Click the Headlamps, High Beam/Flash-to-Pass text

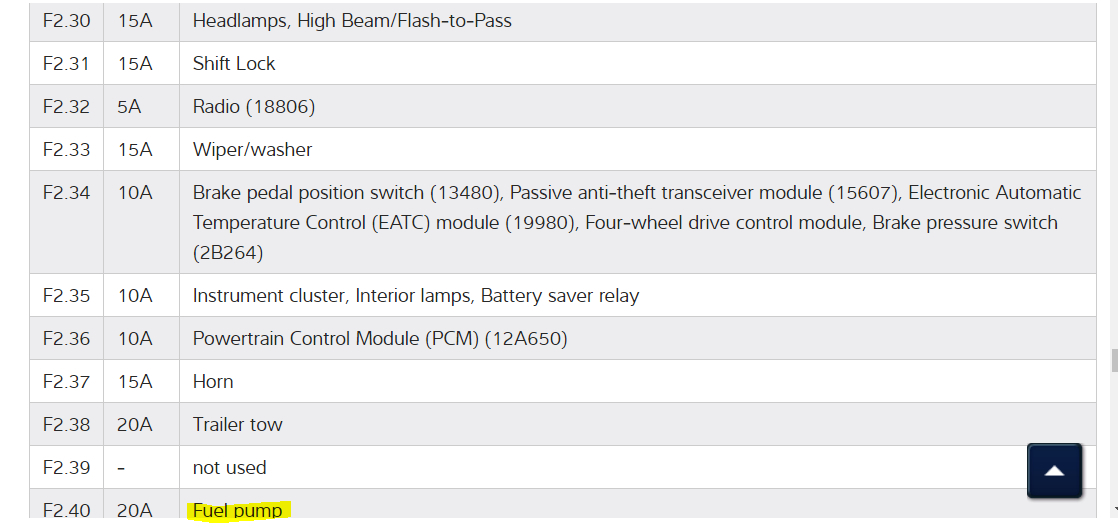[352, 20]
